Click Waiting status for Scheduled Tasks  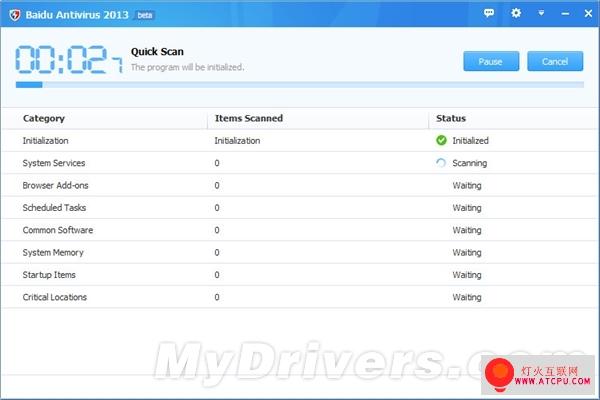pos(467,208)
